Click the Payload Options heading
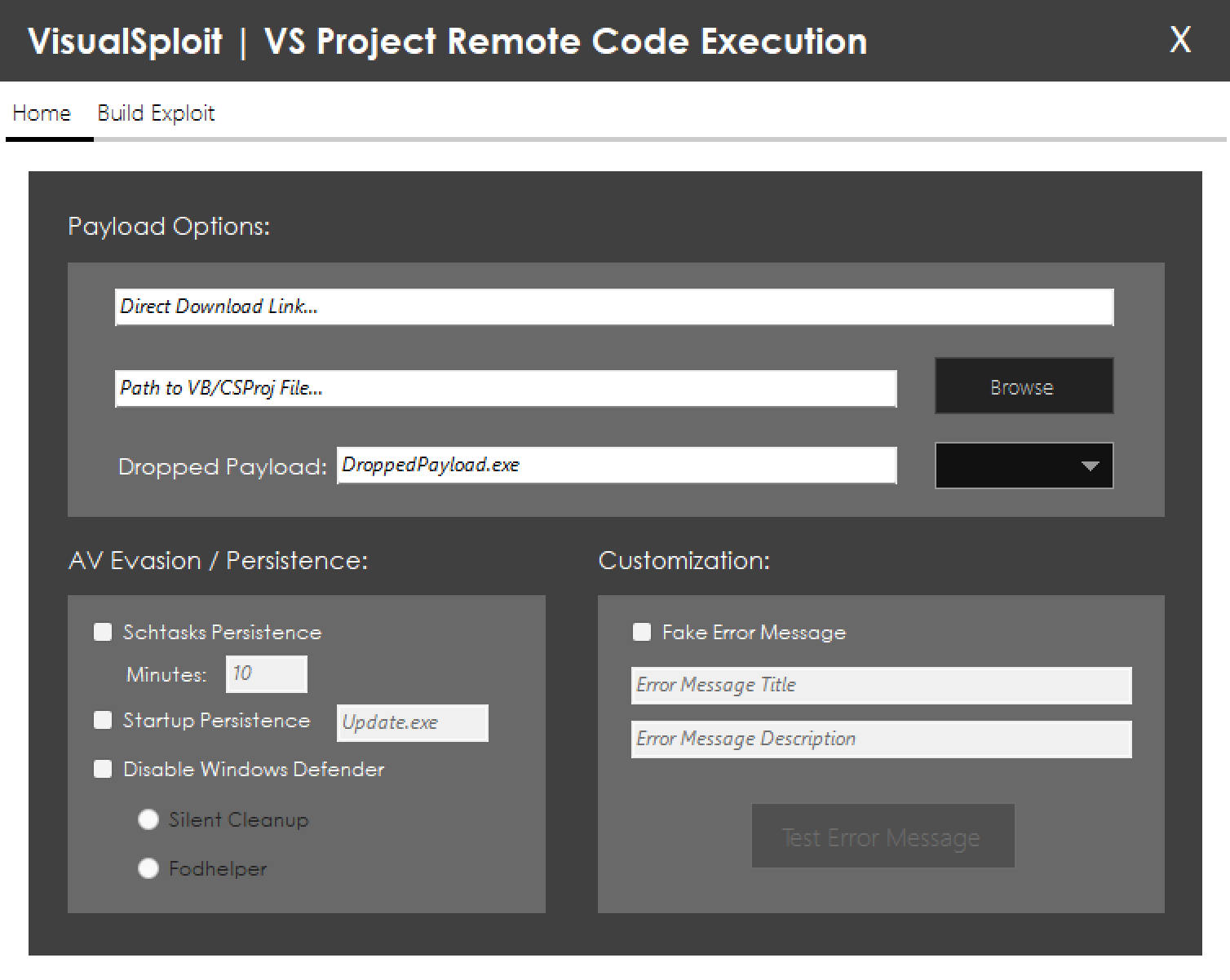1230x980 pixels. point(169,226)
